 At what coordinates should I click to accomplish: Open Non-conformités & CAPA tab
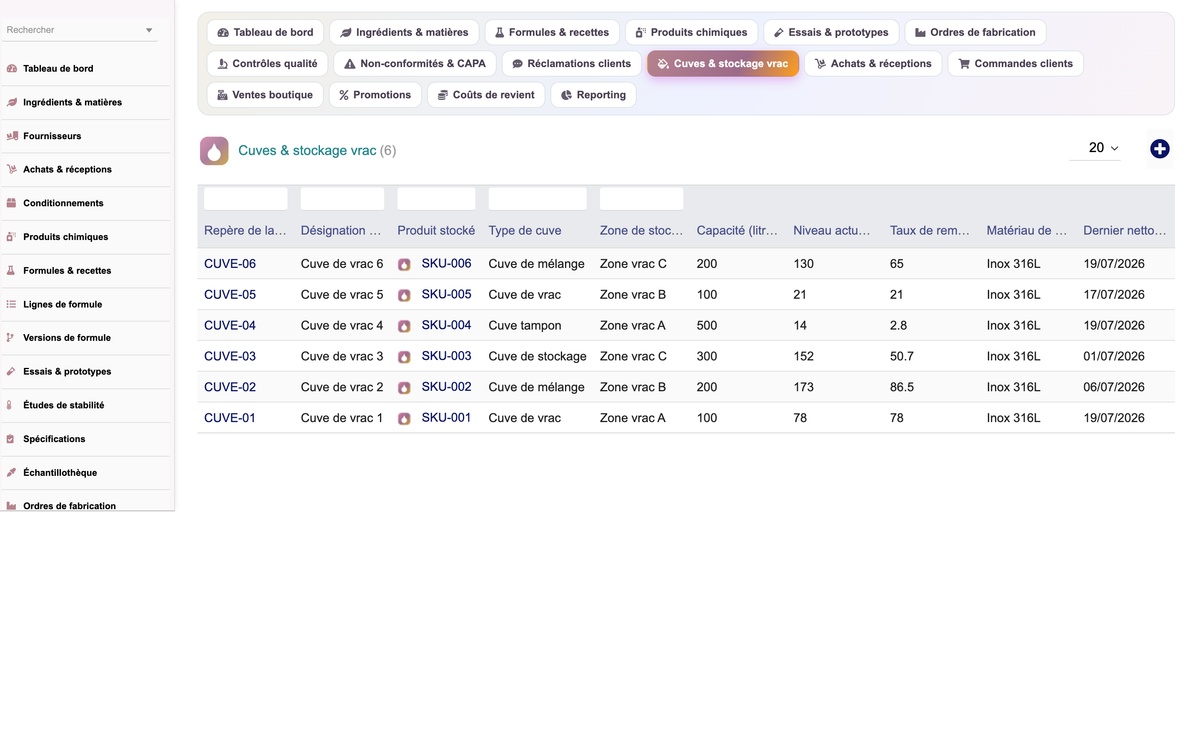click(x=415, y=63)
